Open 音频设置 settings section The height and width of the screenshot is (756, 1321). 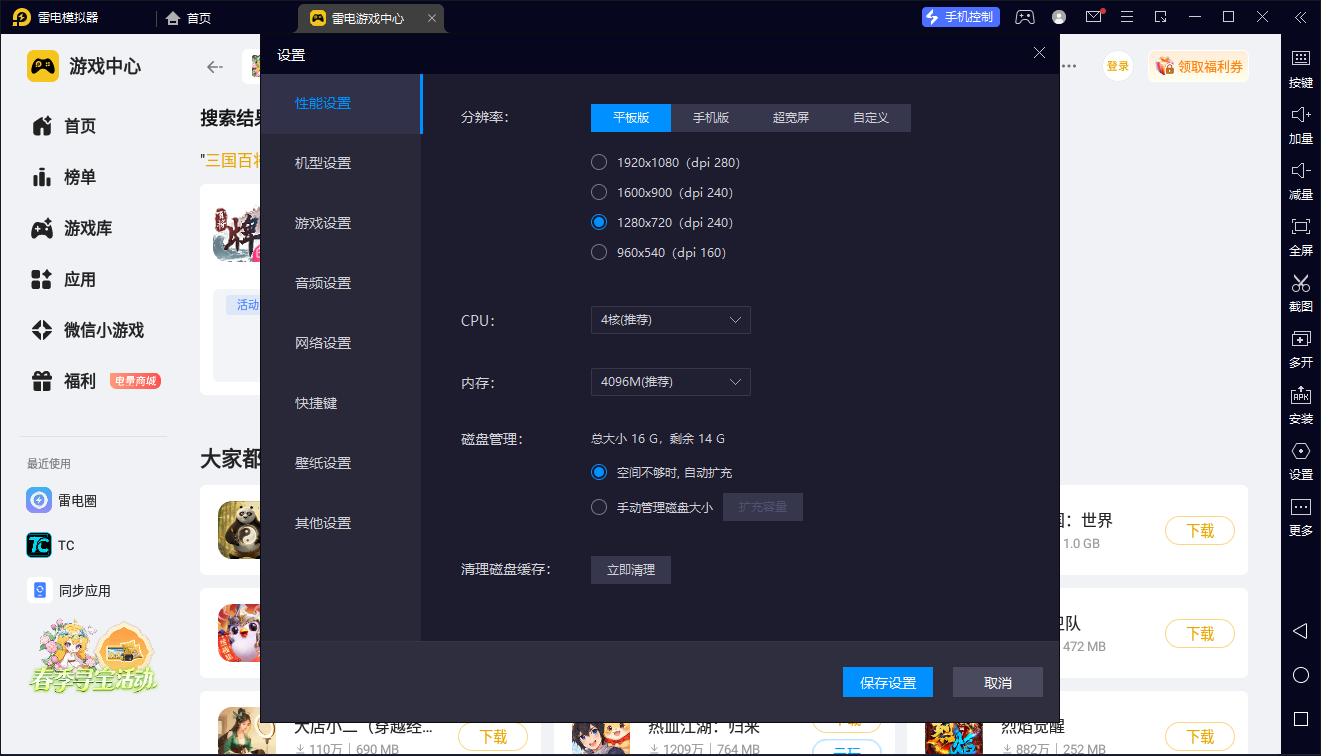tap(341, 283)
